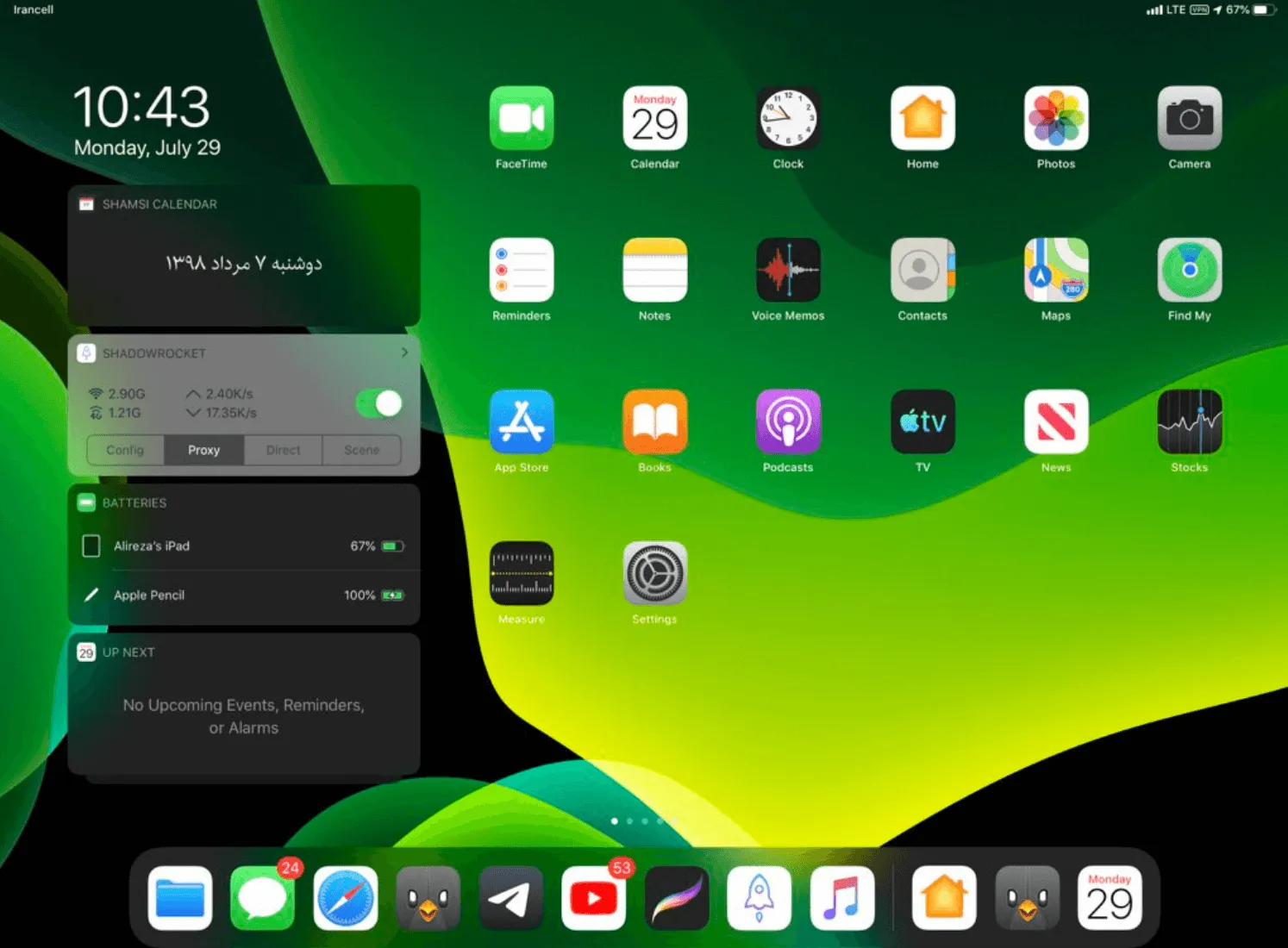The image size is (1288, 948).
Task: Open YouTube with 53 badge in dock
Action: (594, 898)
